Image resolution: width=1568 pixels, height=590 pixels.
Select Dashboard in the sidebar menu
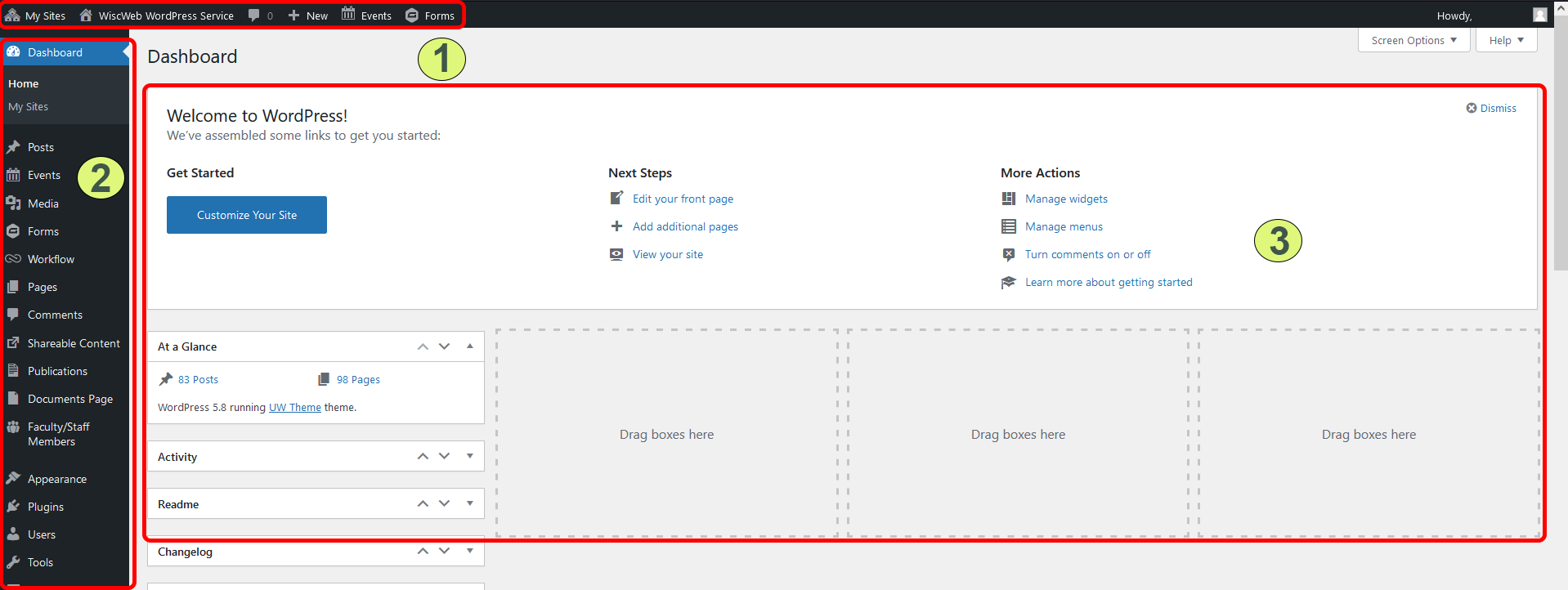pyautogui.click(x=65, y=52)
